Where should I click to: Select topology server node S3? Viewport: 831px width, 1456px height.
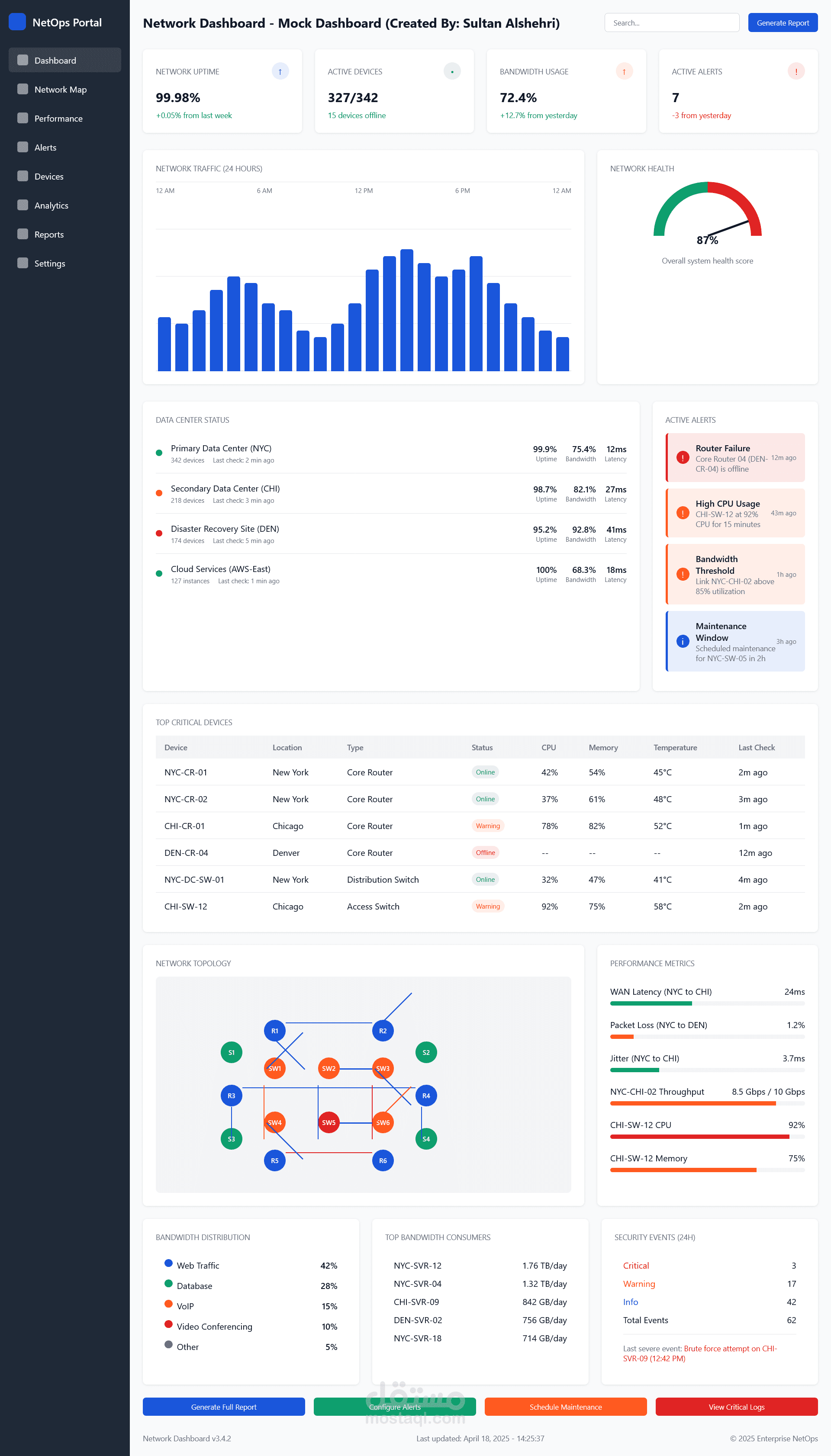(x=231, y=1139)
